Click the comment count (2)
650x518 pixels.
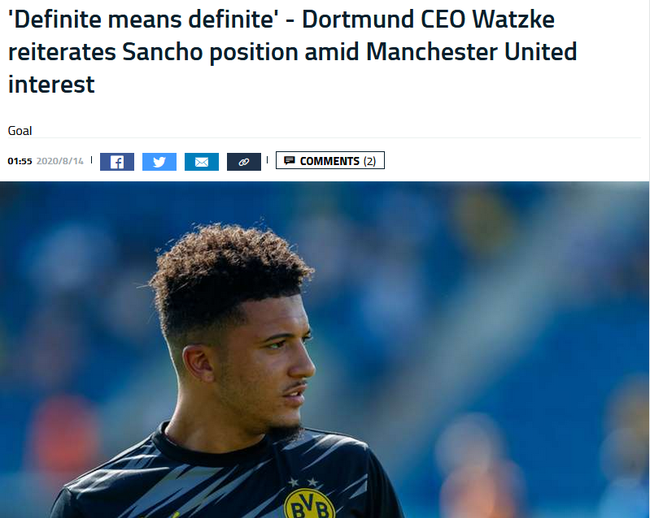pyautogui.click(x=370, y=161)
